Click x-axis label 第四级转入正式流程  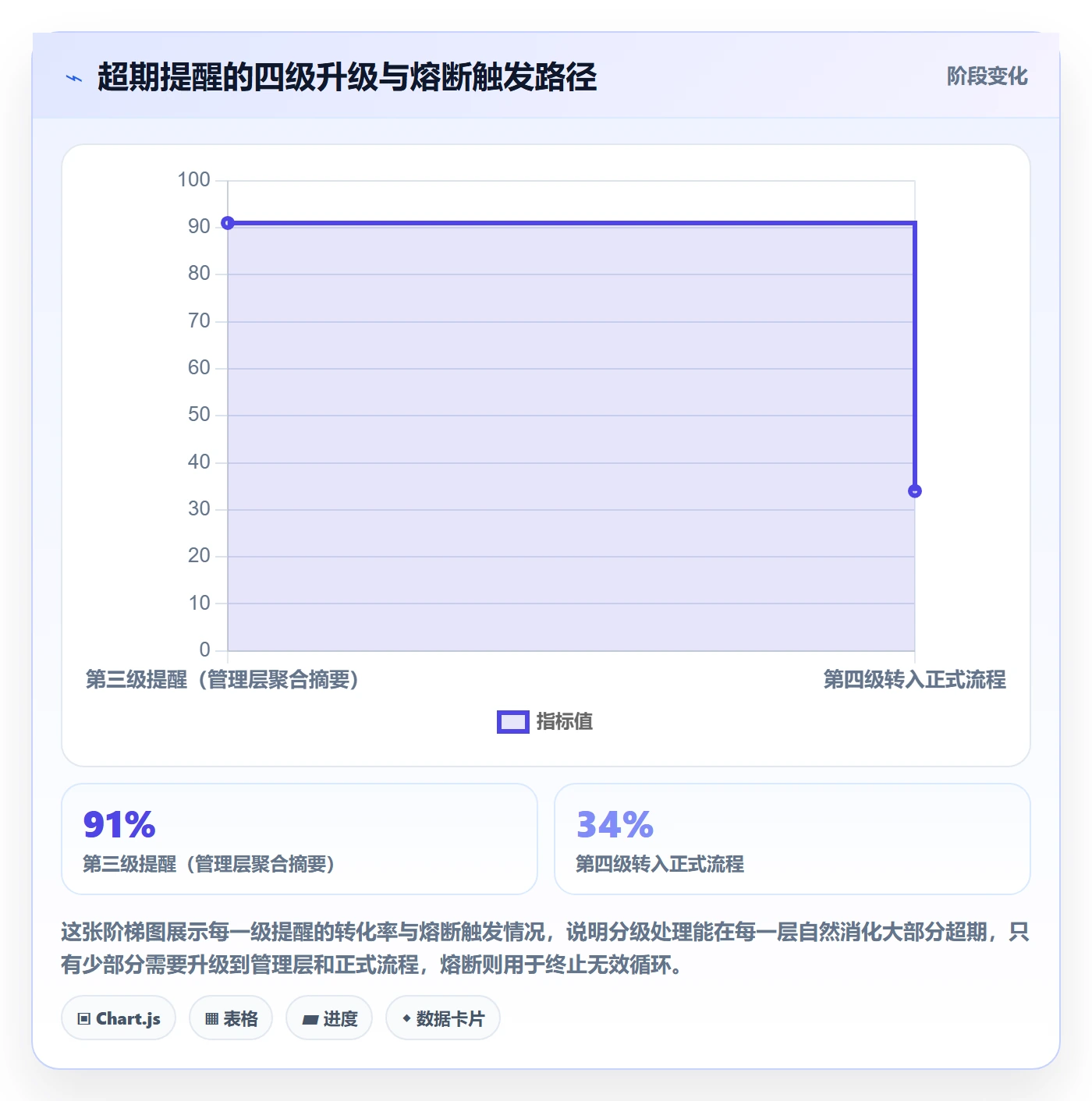click(x=914, y=680)
